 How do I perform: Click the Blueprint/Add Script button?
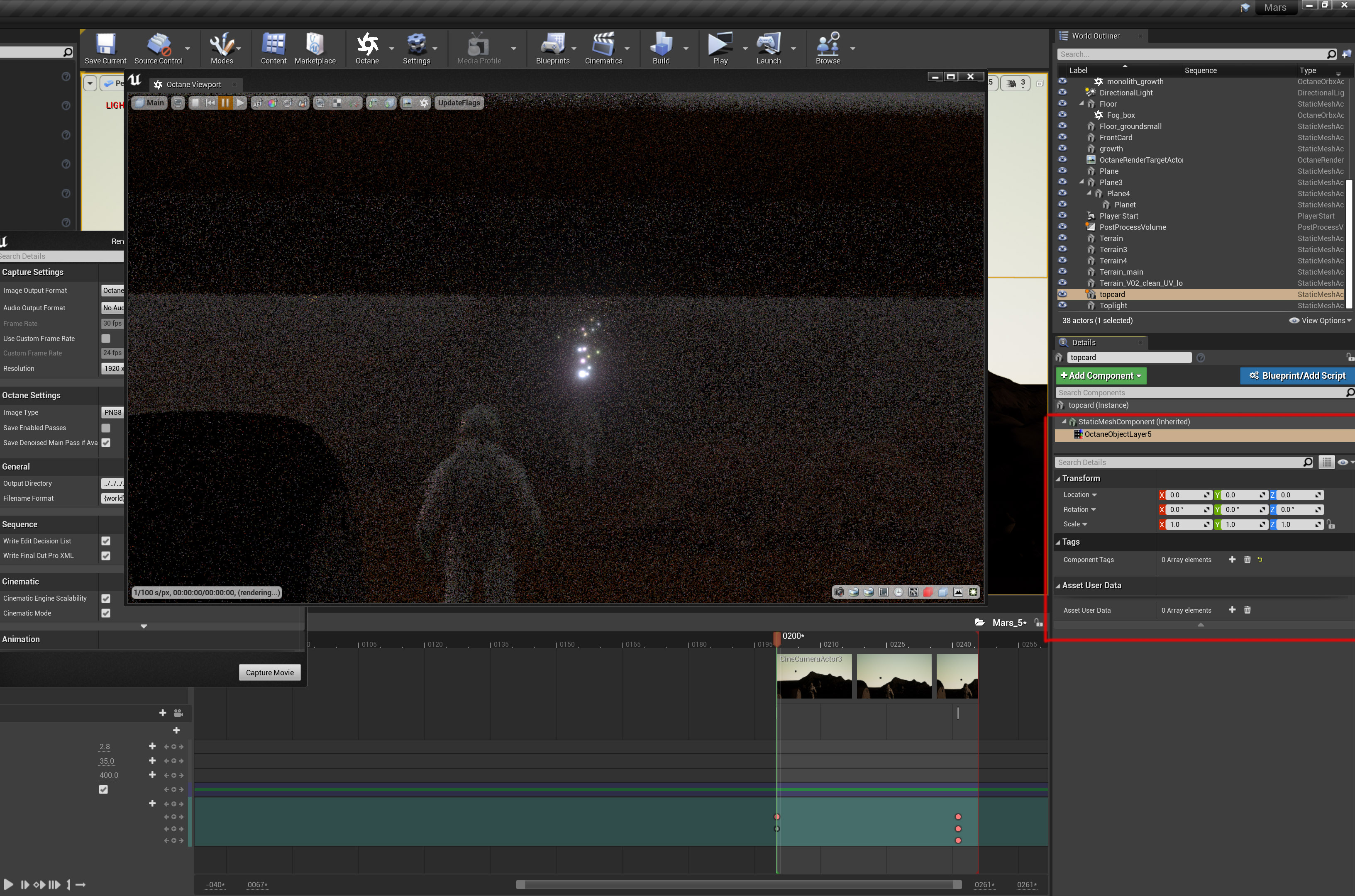1296,375
